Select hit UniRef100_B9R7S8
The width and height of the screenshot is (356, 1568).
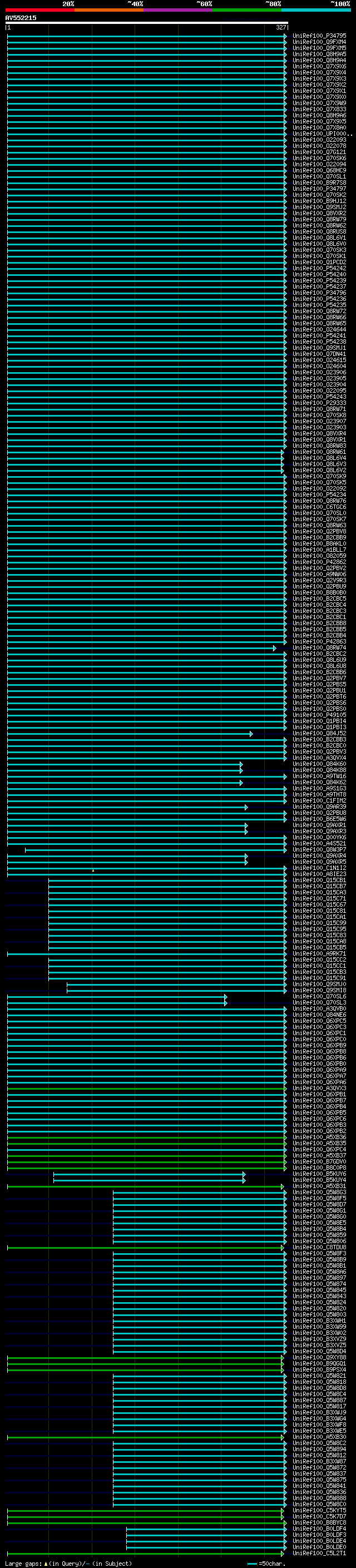click(319, 183)
